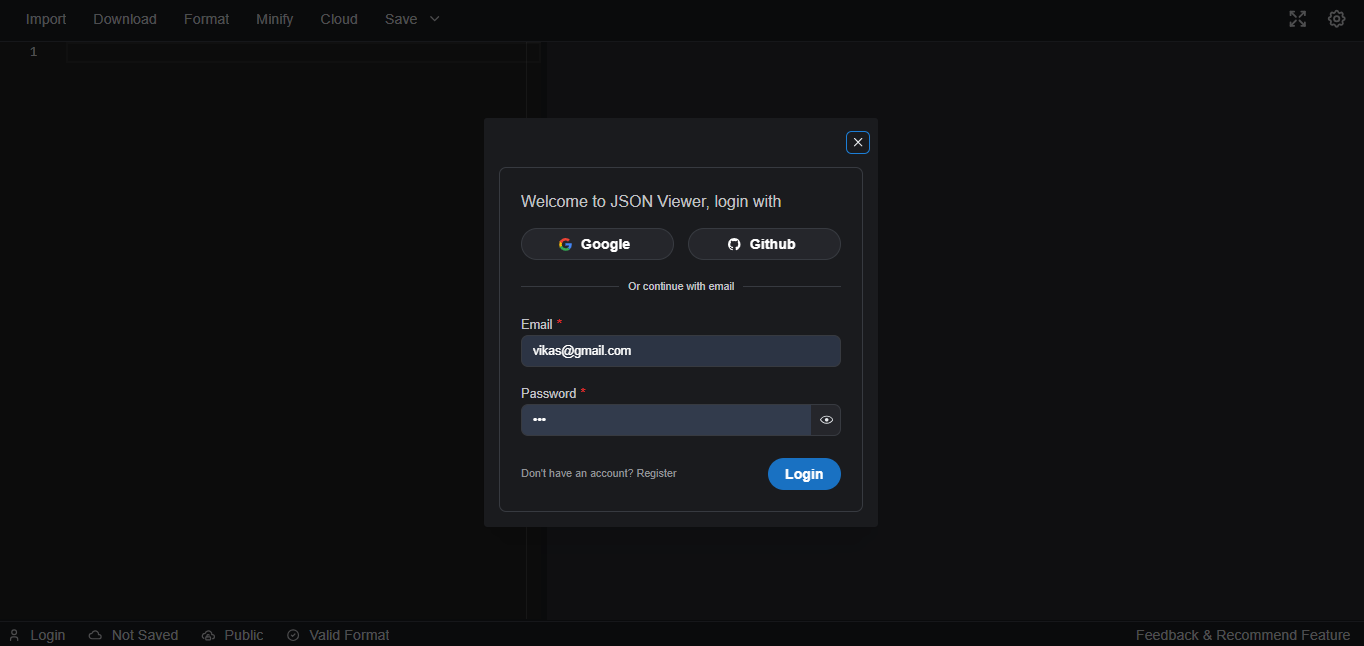Viewport: 1364px width, 646px height.
Task: Click the 'Login' text in status bar
Action: (x=48, y=635)
